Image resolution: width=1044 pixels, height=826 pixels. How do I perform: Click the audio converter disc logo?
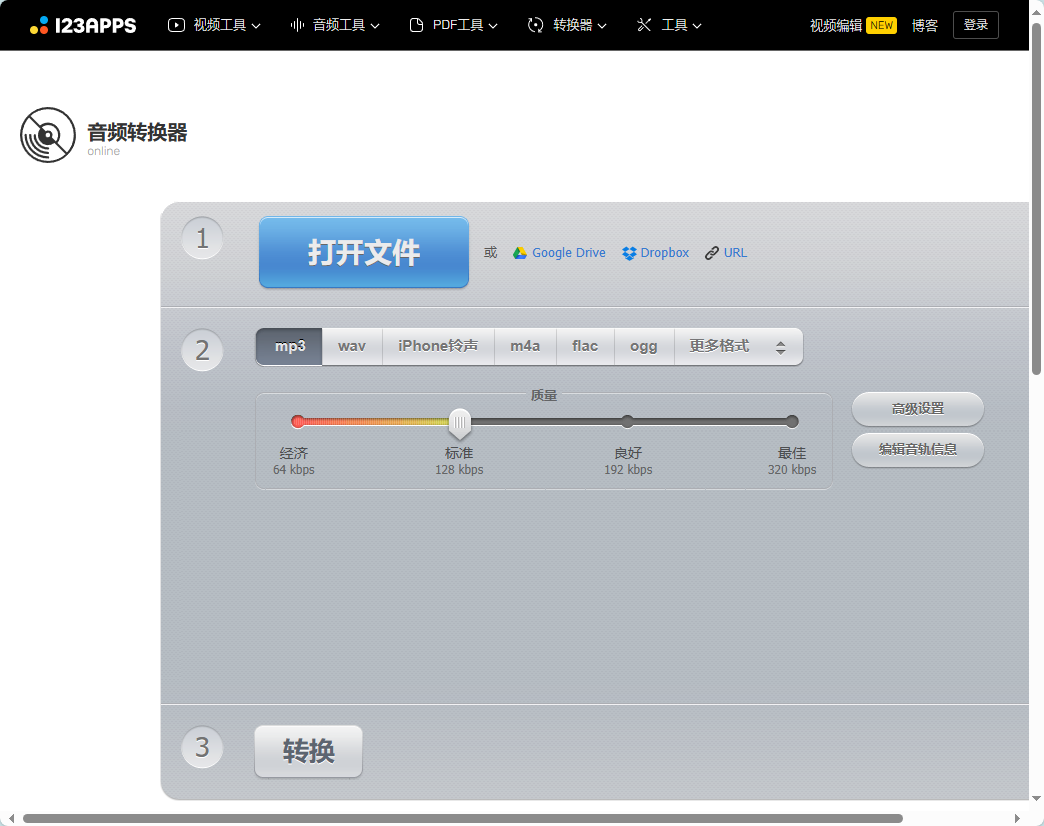click(48, 135)
